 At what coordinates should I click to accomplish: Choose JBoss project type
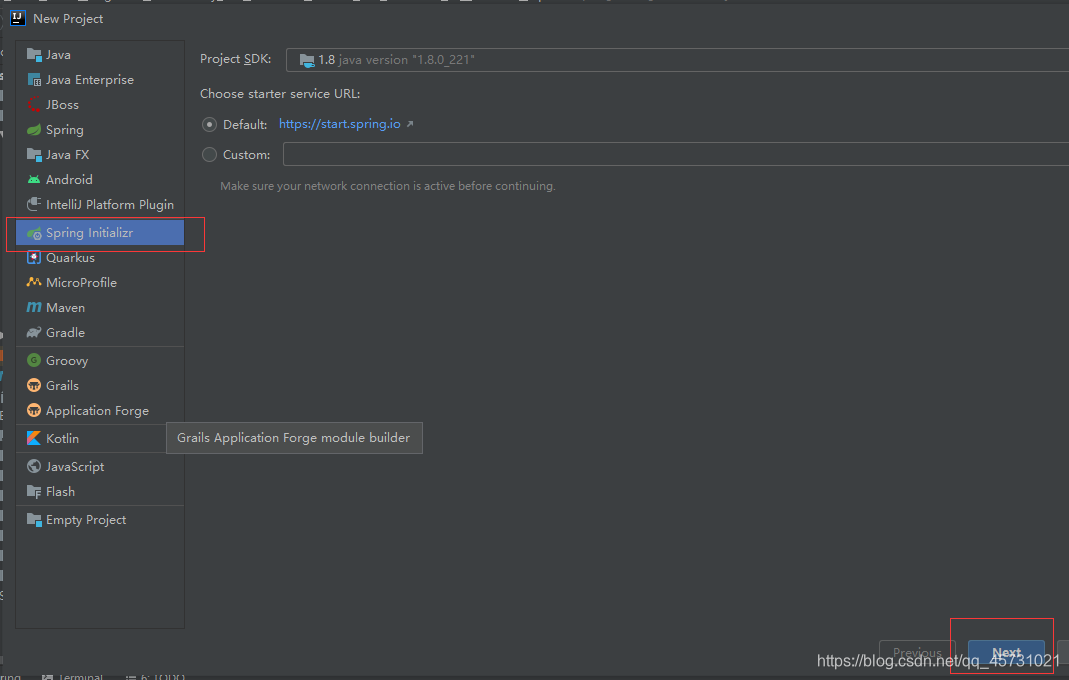tap(100, 104)
